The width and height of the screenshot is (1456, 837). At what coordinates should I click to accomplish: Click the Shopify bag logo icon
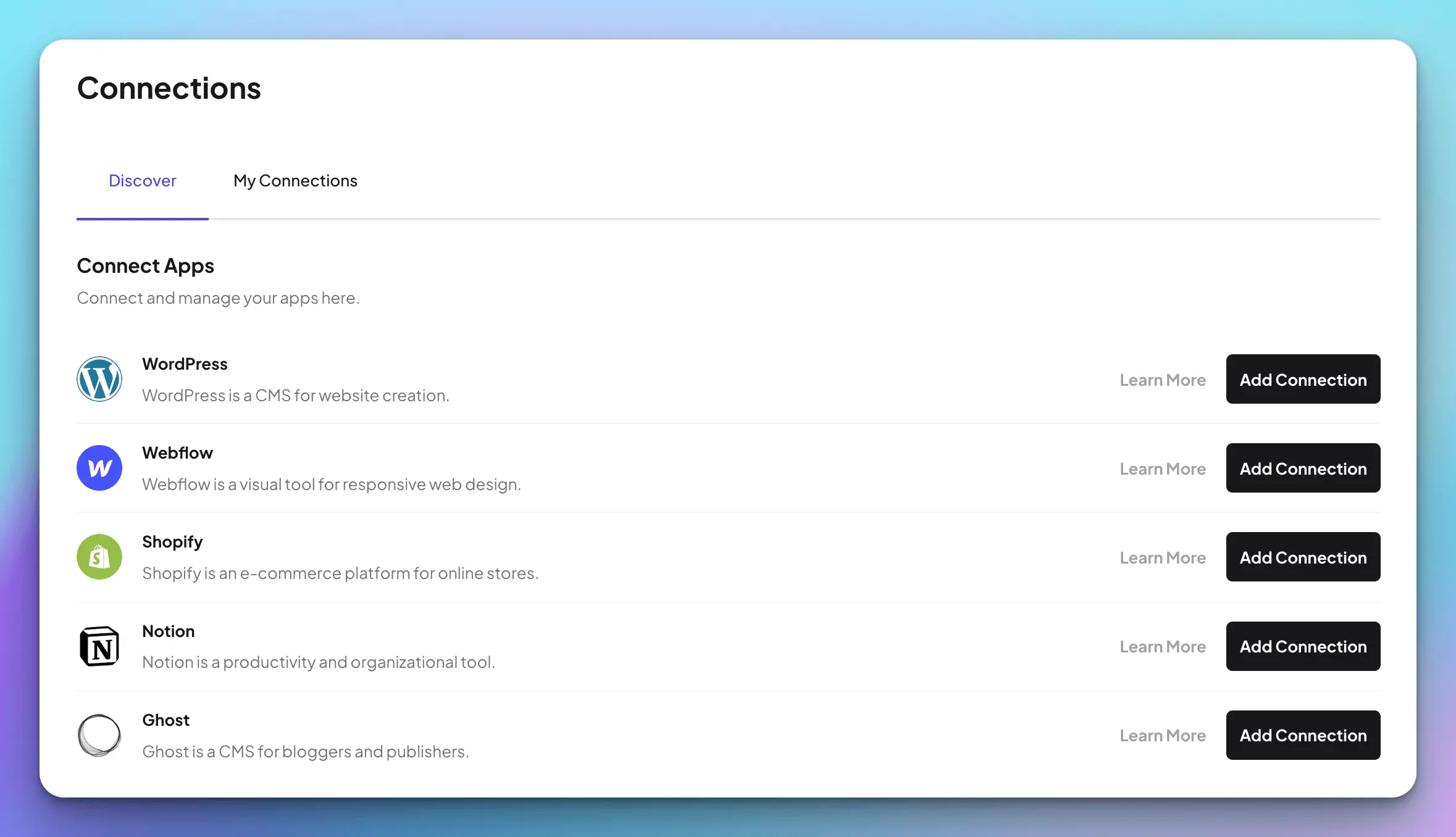tap(99, 557)
